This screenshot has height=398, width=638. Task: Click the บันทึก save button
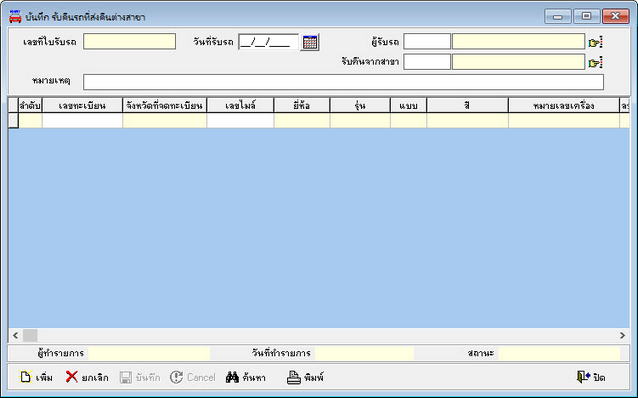140,377
